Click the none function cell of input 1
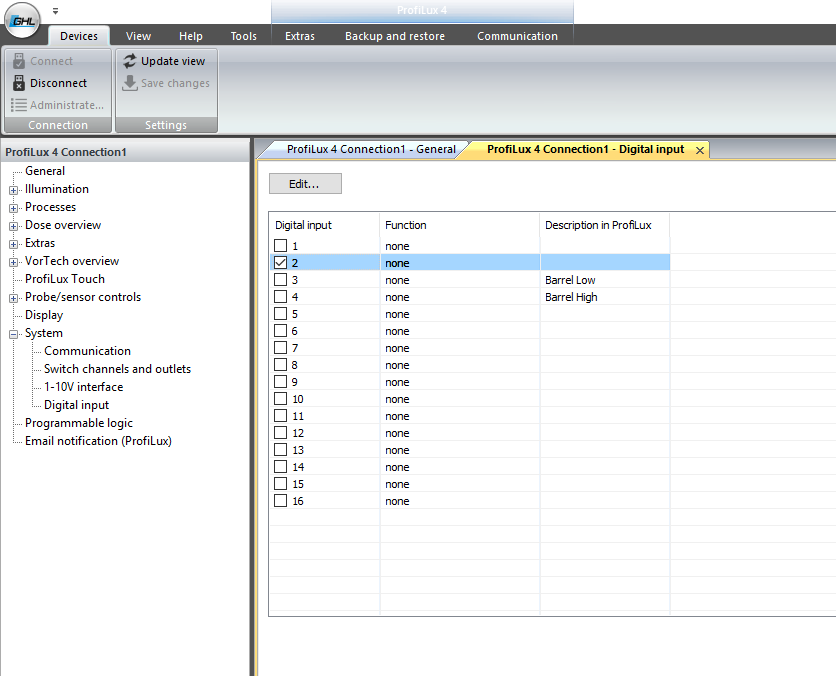Screen dimensions: 836x676 (x=460, y=246)
